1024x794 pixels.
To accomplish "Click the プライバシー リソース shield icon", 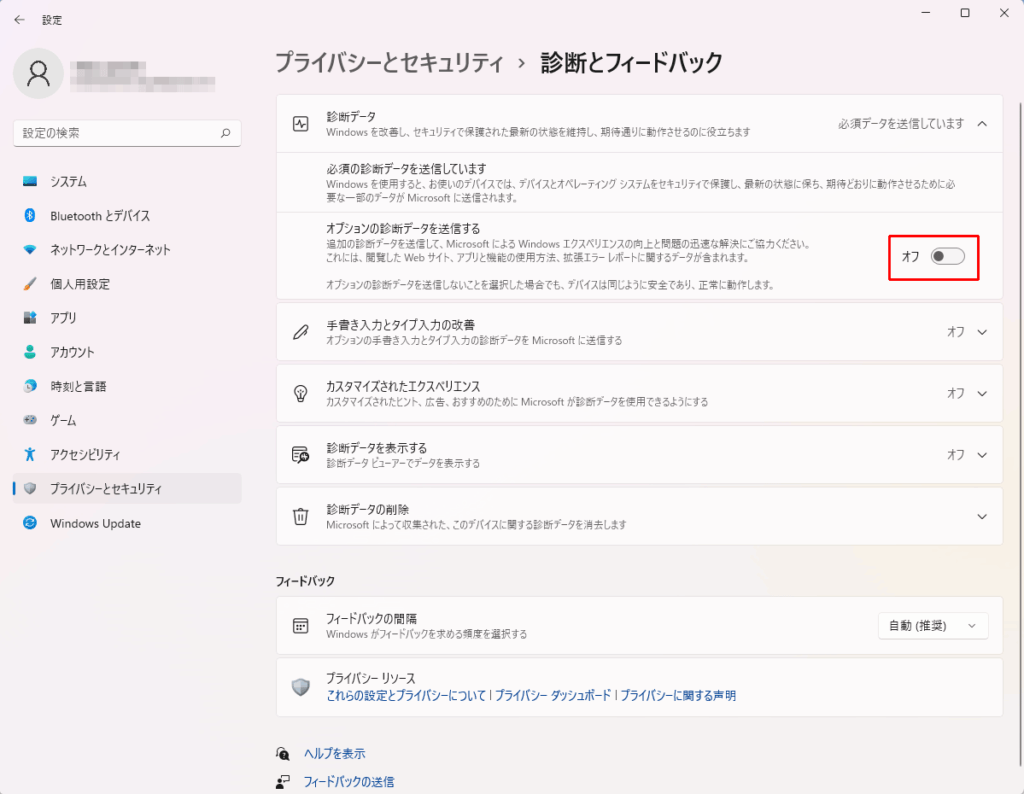I will click(300, 687).
